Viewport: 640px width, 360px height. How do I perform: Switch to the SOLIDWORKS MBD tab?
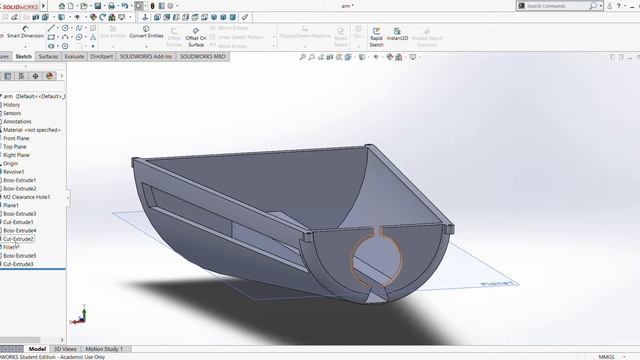click(x=203, y=57)
